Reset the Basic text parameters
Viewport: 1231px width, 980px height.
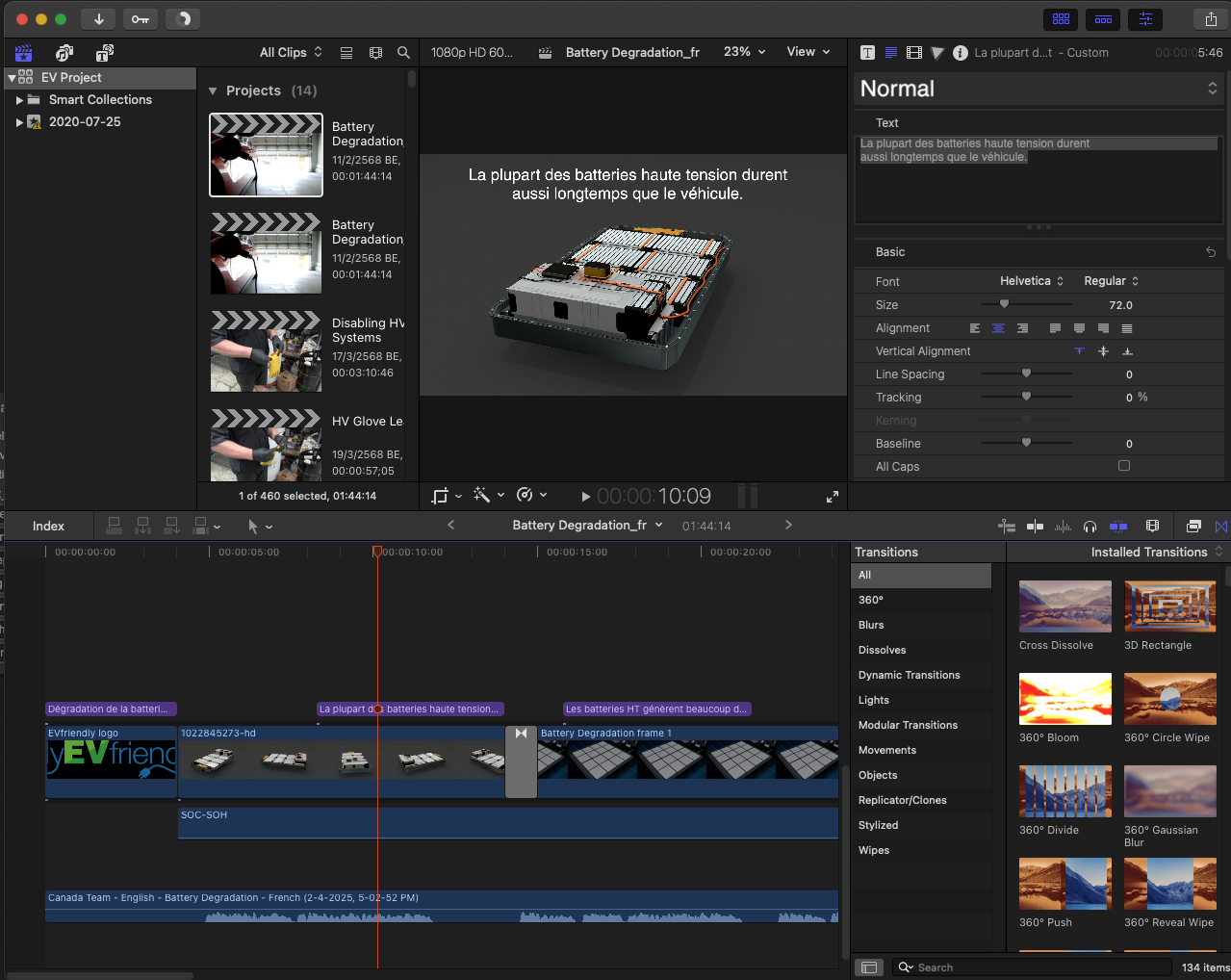pos(1211,252)
